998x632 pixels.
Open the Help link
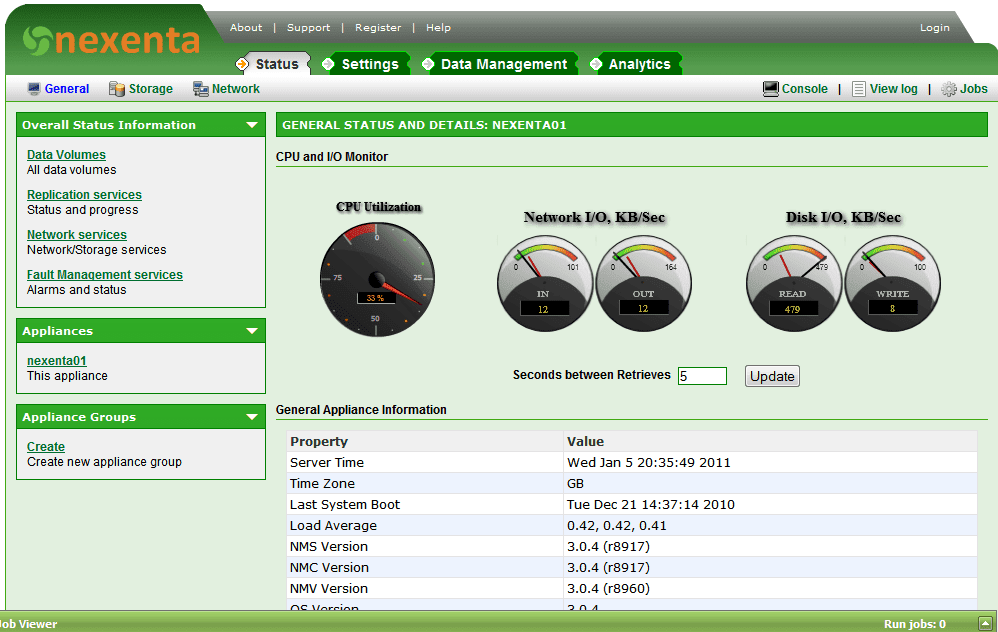click(438, 27)
